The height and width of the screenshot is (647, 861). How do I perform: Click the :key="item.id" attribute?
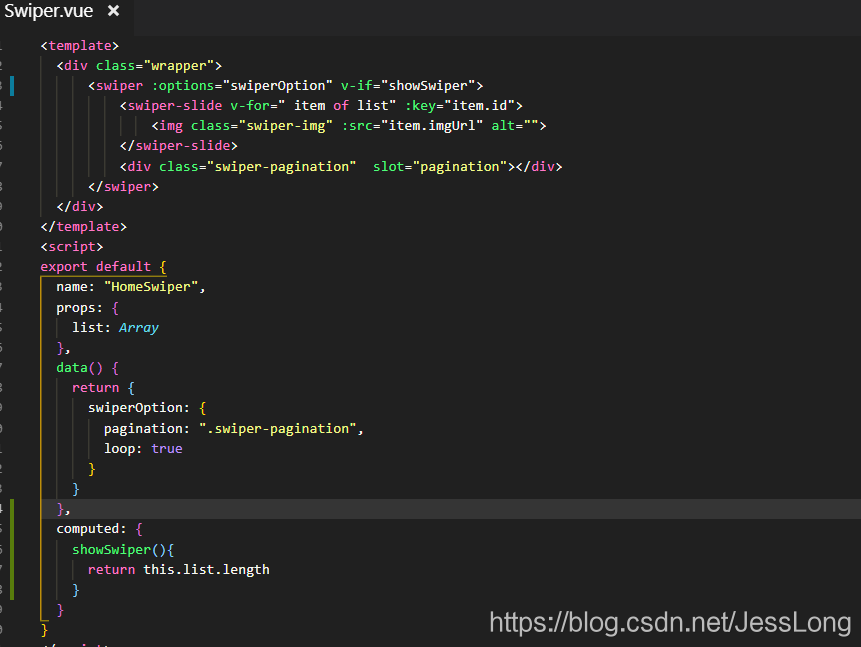tap(460, 105)
